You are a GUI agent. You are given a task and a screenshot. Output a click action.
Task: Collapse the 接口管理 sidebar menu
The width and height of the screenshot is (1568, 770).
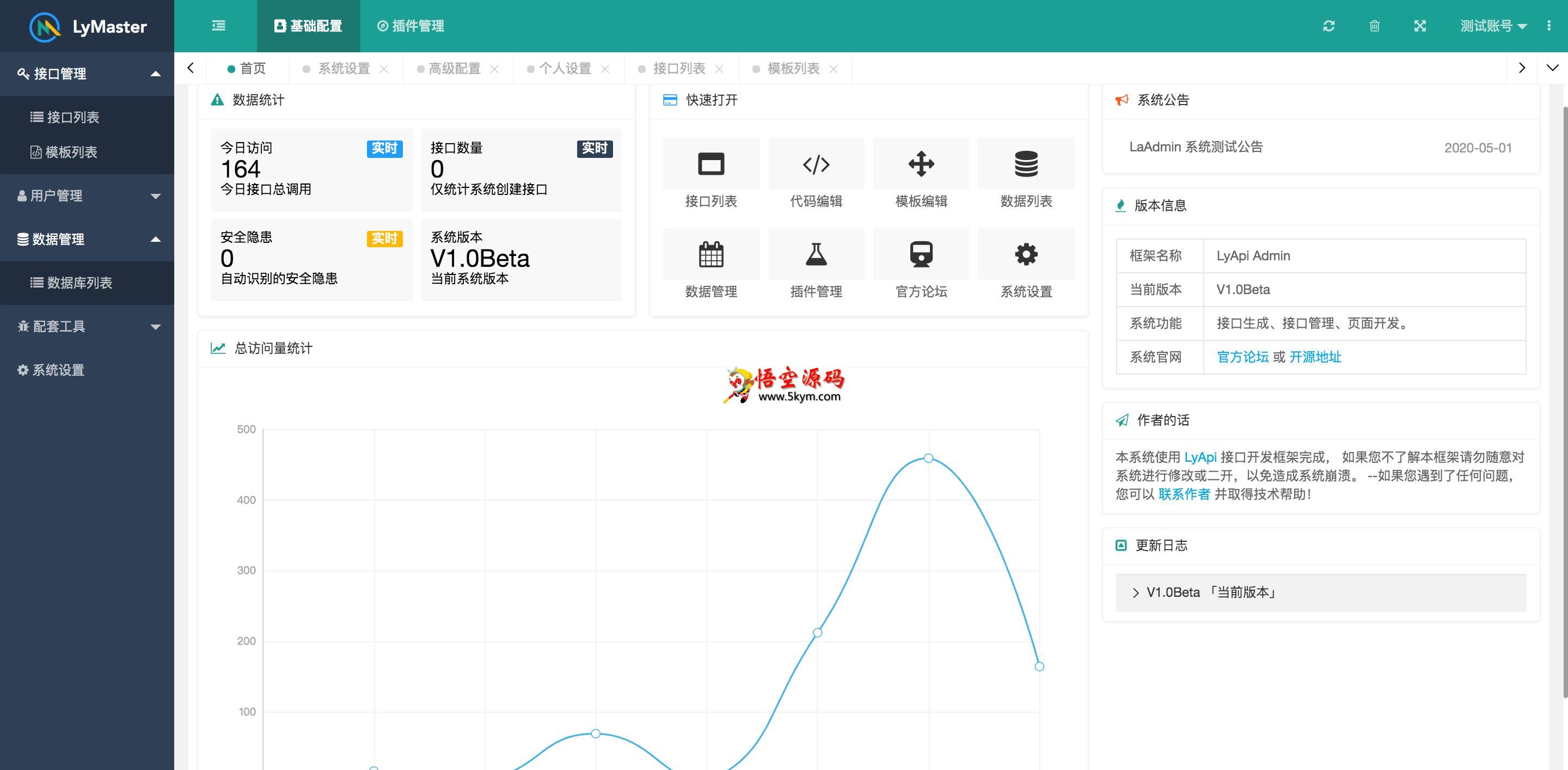(x=87, y=74)
